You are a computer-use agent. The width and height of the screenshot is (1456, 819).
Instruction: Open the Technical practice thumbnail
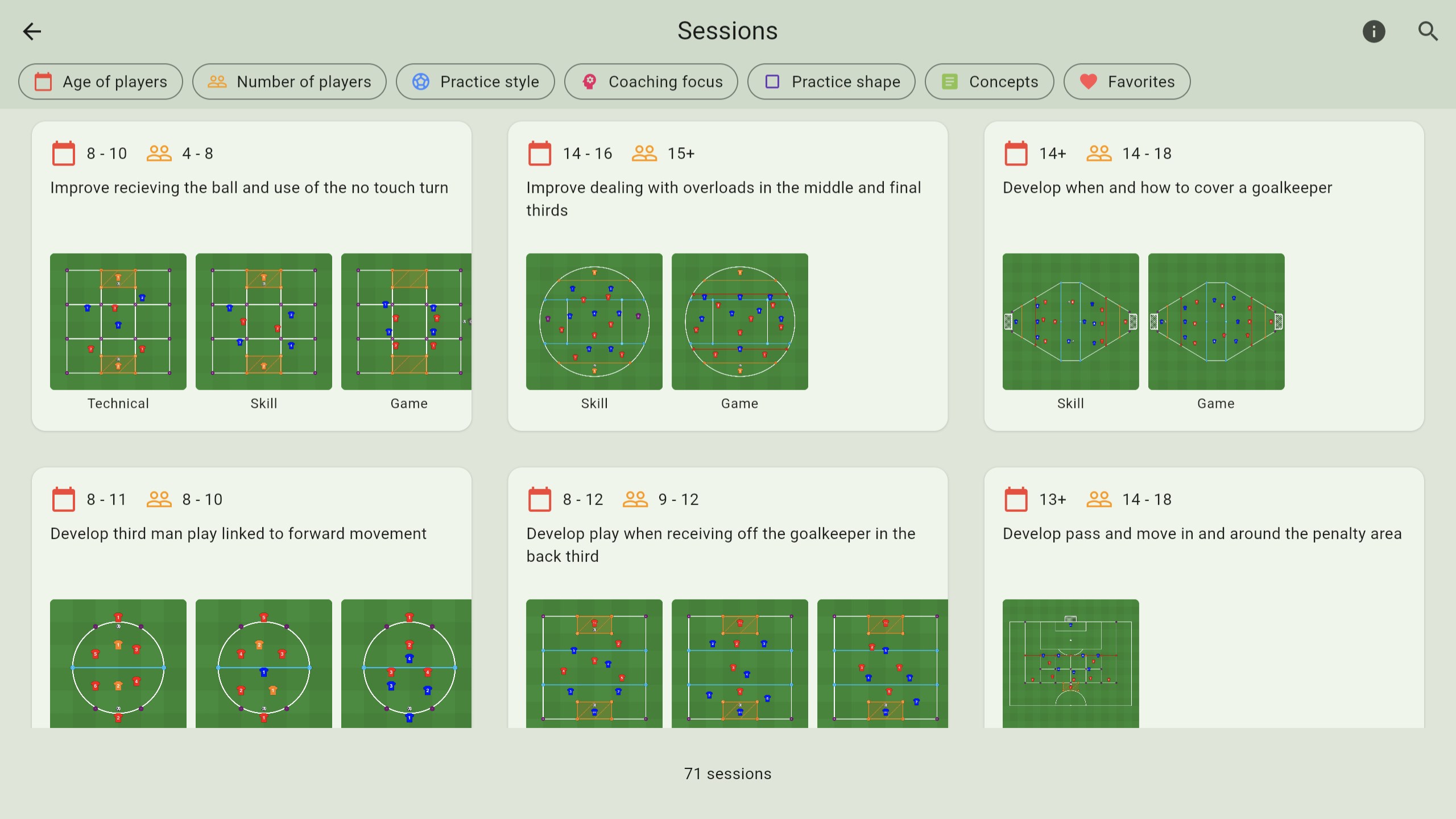tap(118, 321)
